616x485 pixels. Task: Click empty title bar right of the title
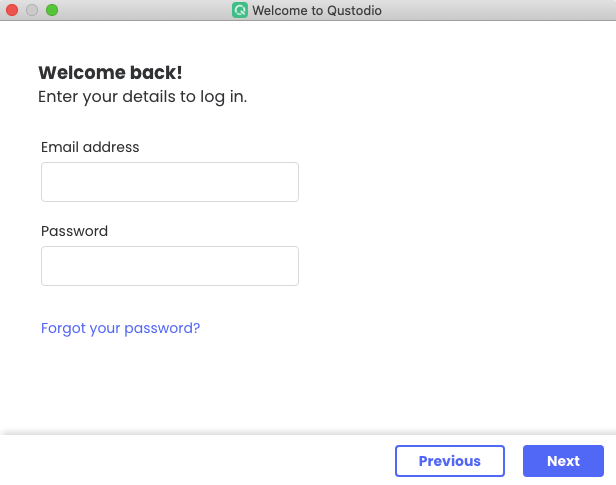tap(500, 11)
